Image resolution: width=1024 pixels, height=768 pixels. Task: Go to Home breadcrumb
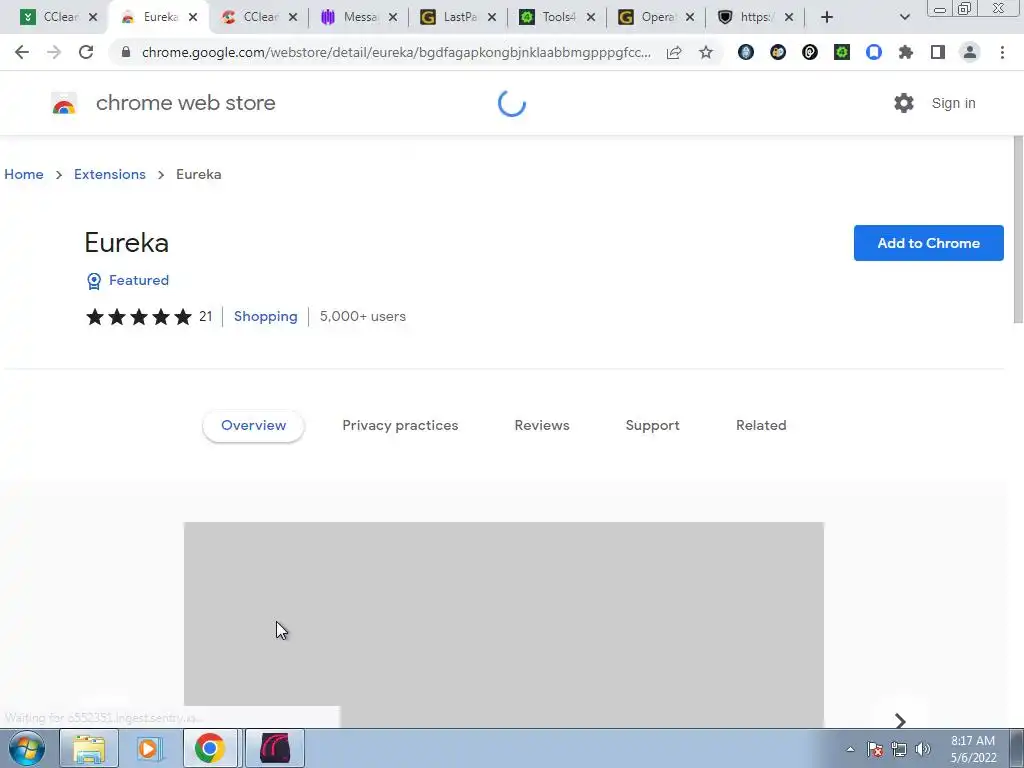pos(24,174)
